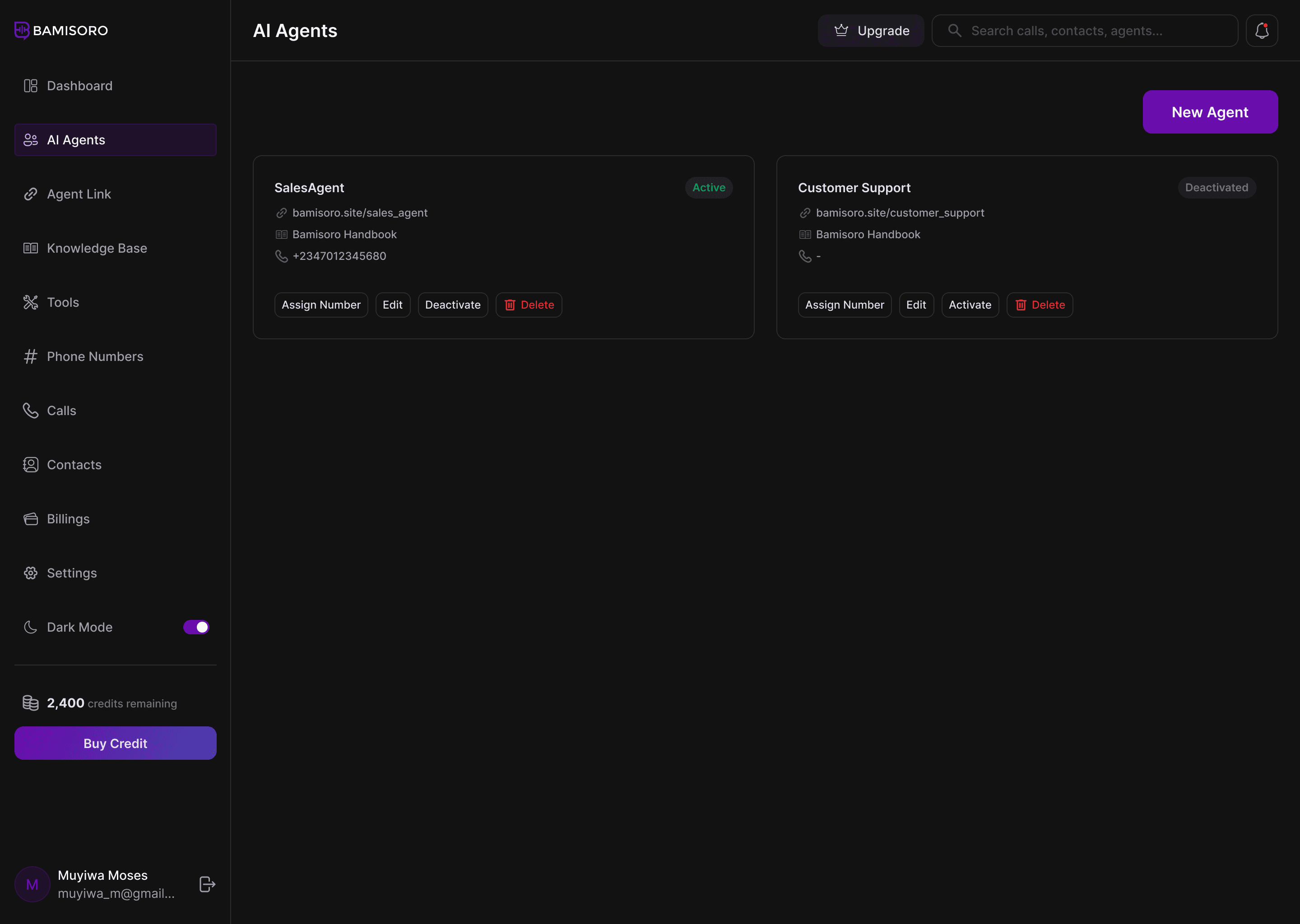Click the search magnifier icon

tap(955, 31)
